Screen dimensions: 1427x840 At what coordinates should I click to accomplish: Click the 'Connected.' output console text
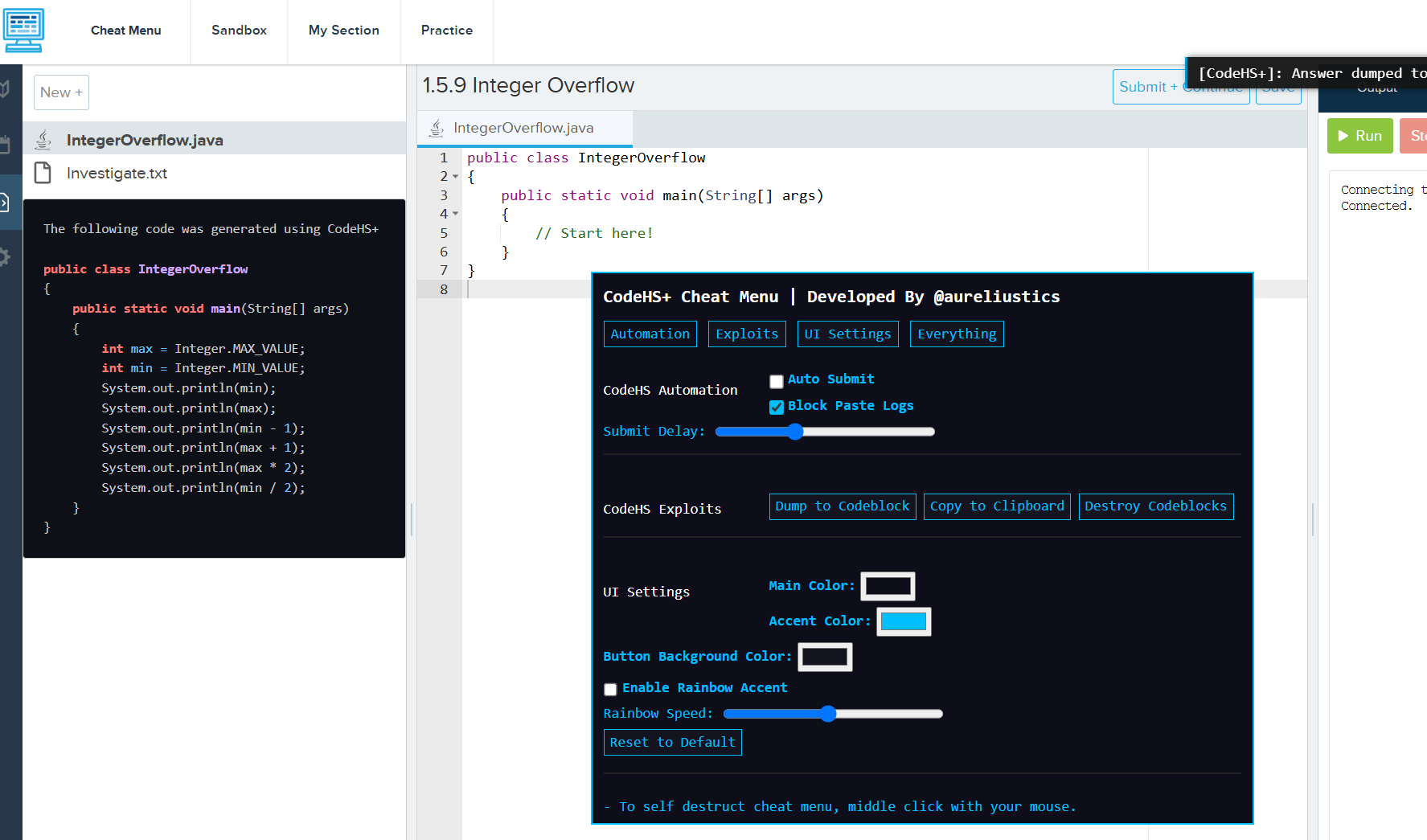coord(1376,206)
